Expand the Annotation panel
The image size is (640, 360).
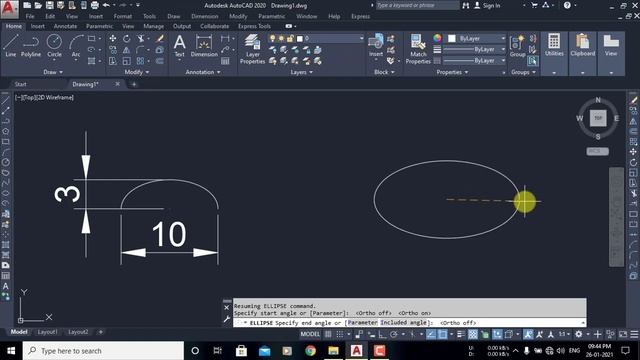point(203,72)
